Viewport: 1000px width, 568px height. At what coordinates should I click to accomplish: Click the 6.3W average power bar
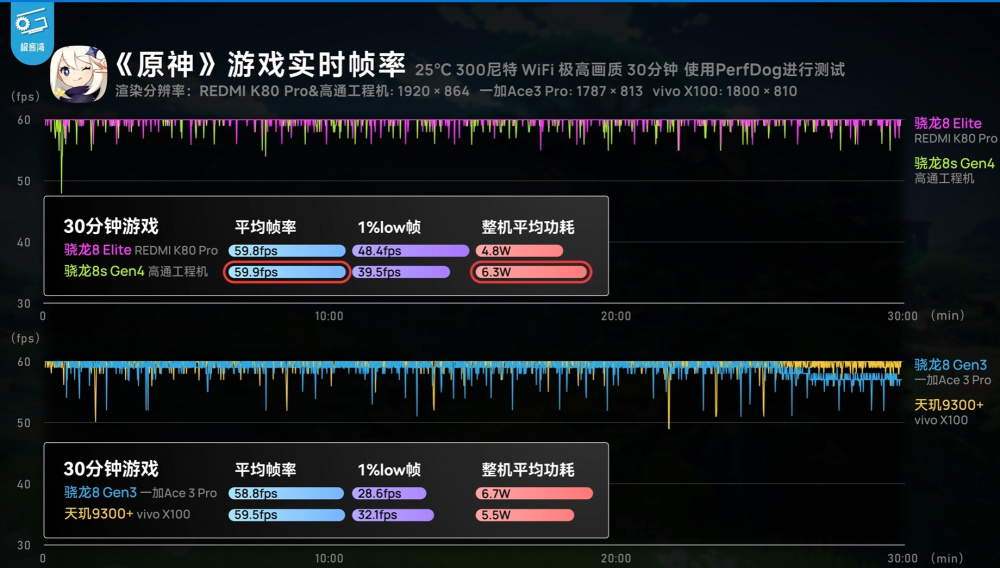(x=531, y=272)
